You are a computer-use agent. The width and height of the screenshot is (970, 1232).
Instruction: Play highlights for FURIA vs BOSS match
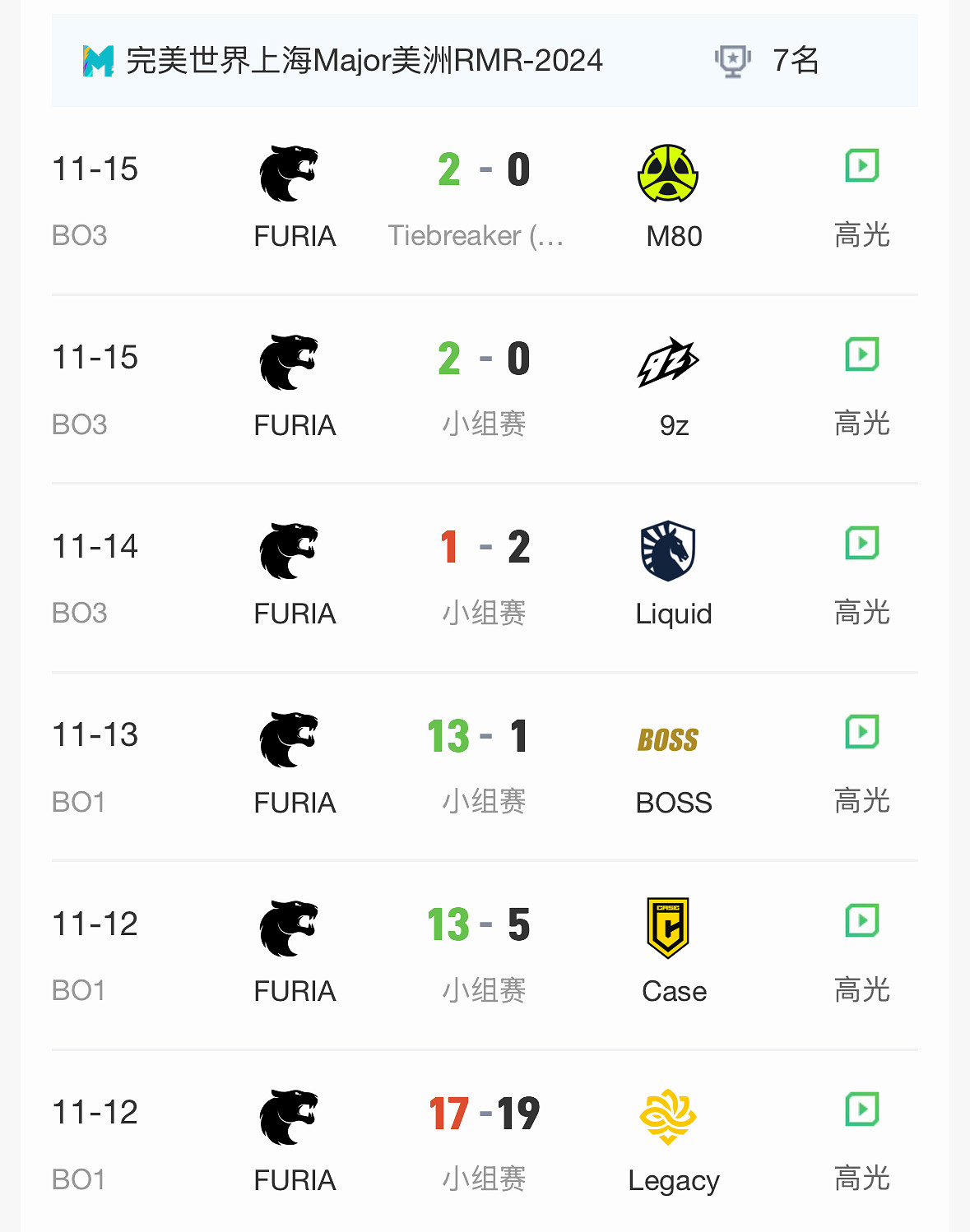[862, 731]
